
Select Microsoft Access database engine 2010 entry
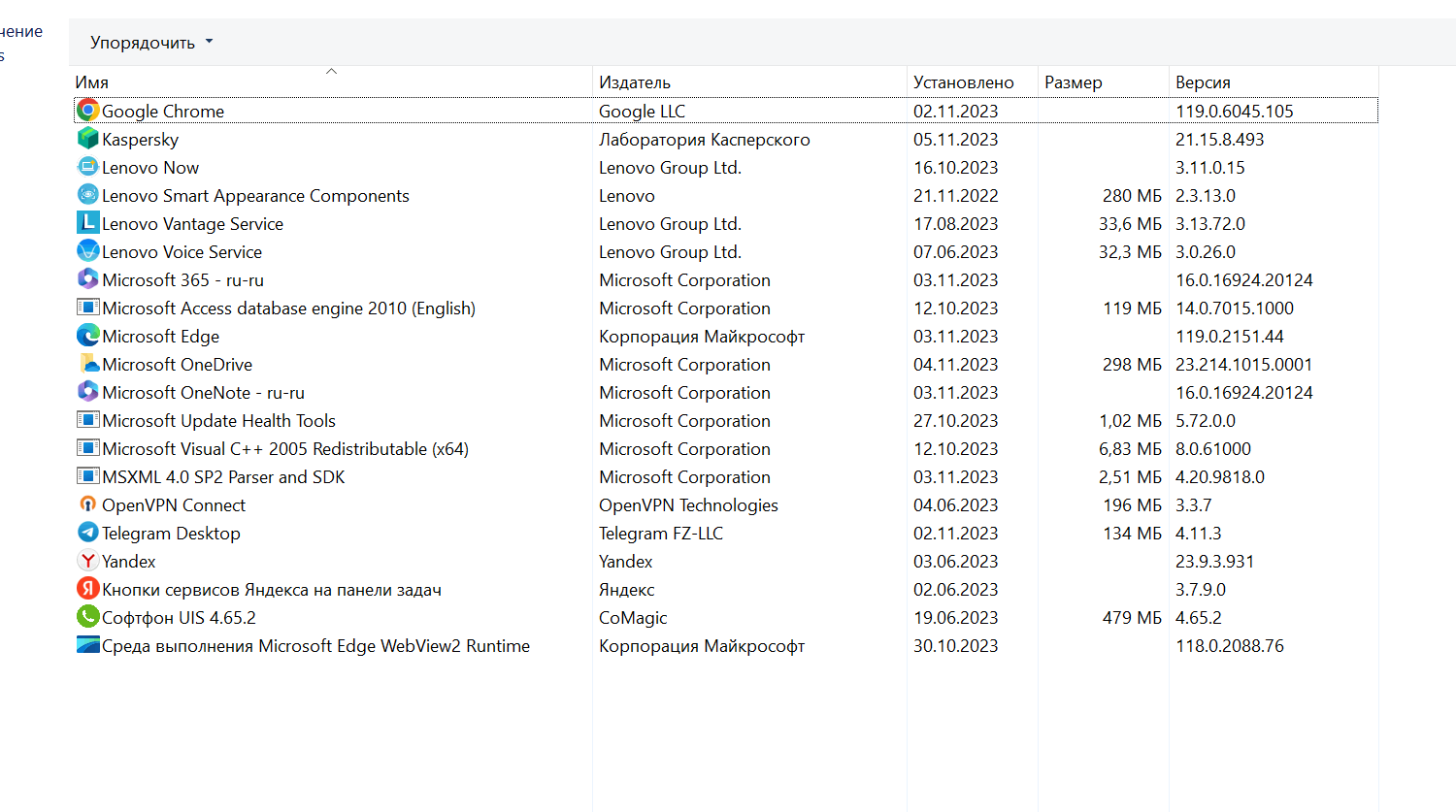[x=288, y=309]
